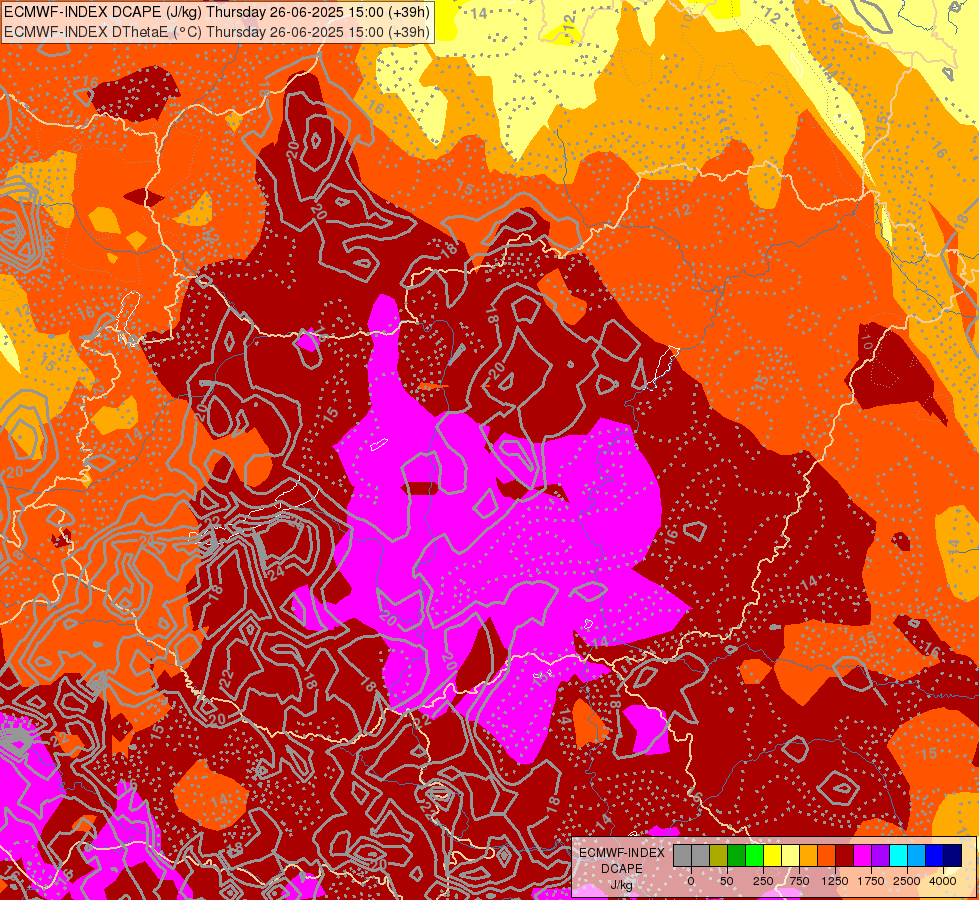The image size is (979, 900).
Task: Click the '2500' legend tick label
Action: (907, 881)
